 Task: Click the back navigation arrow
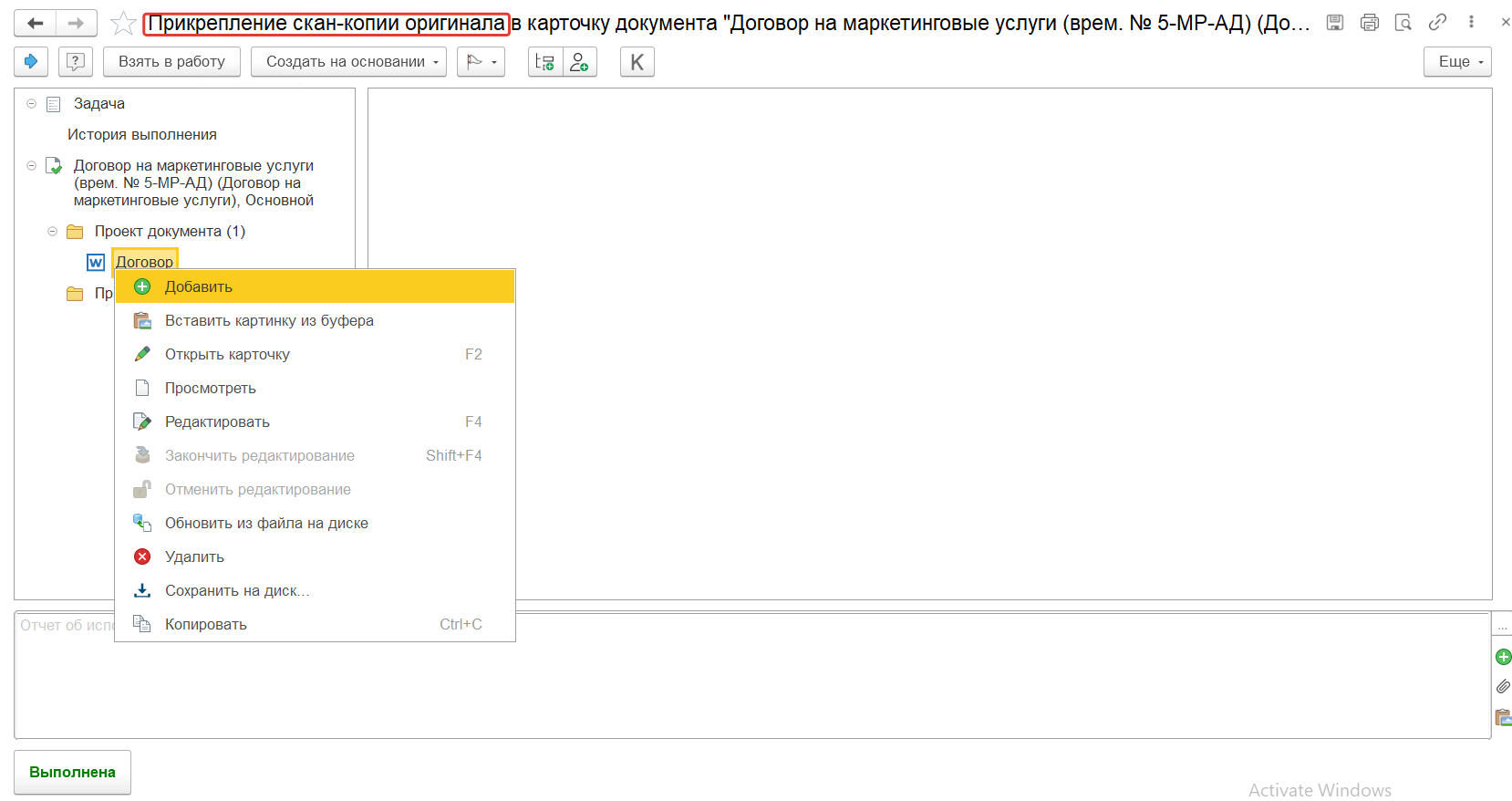pos(36,24)
